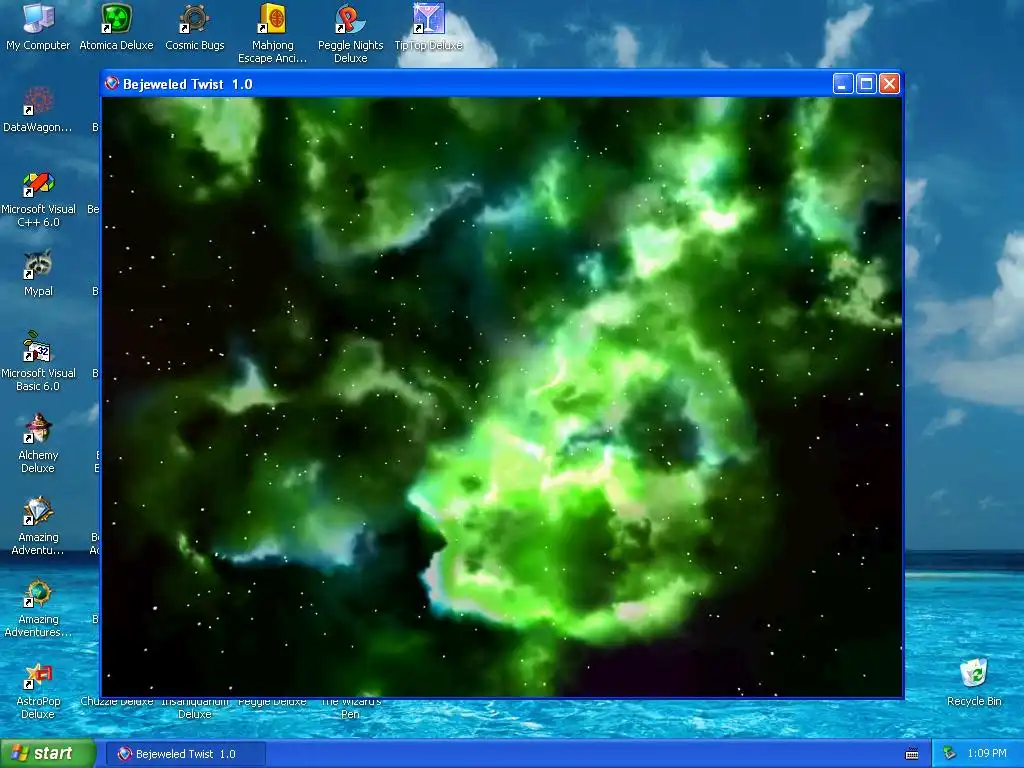Screen dimensions: 1024x768
Task: Click the Mypal raccoon browser icon
Action: [38, 264]
